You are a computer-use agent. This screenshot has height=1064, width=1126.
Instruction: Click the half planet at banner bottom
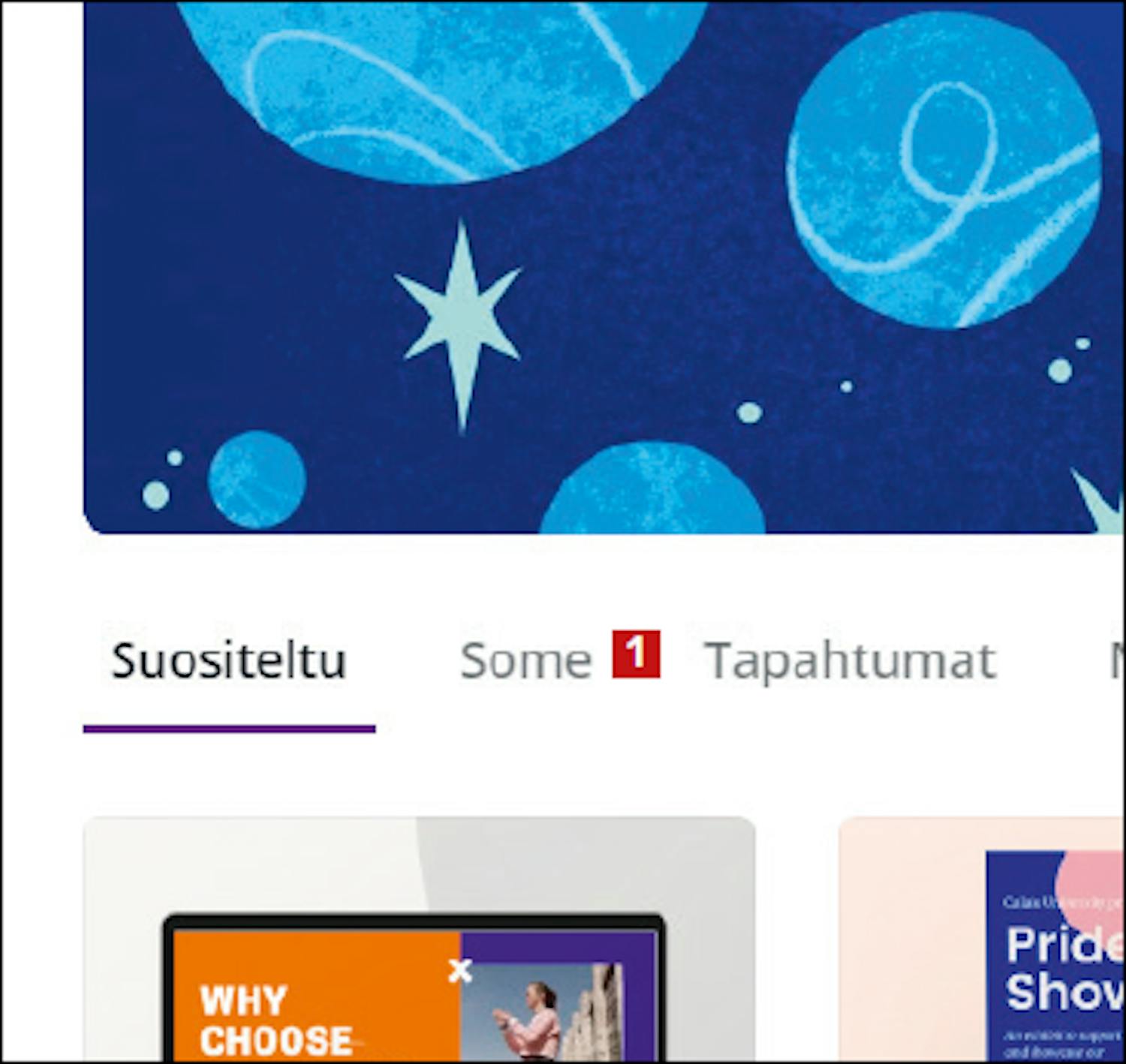pos(652,489)
